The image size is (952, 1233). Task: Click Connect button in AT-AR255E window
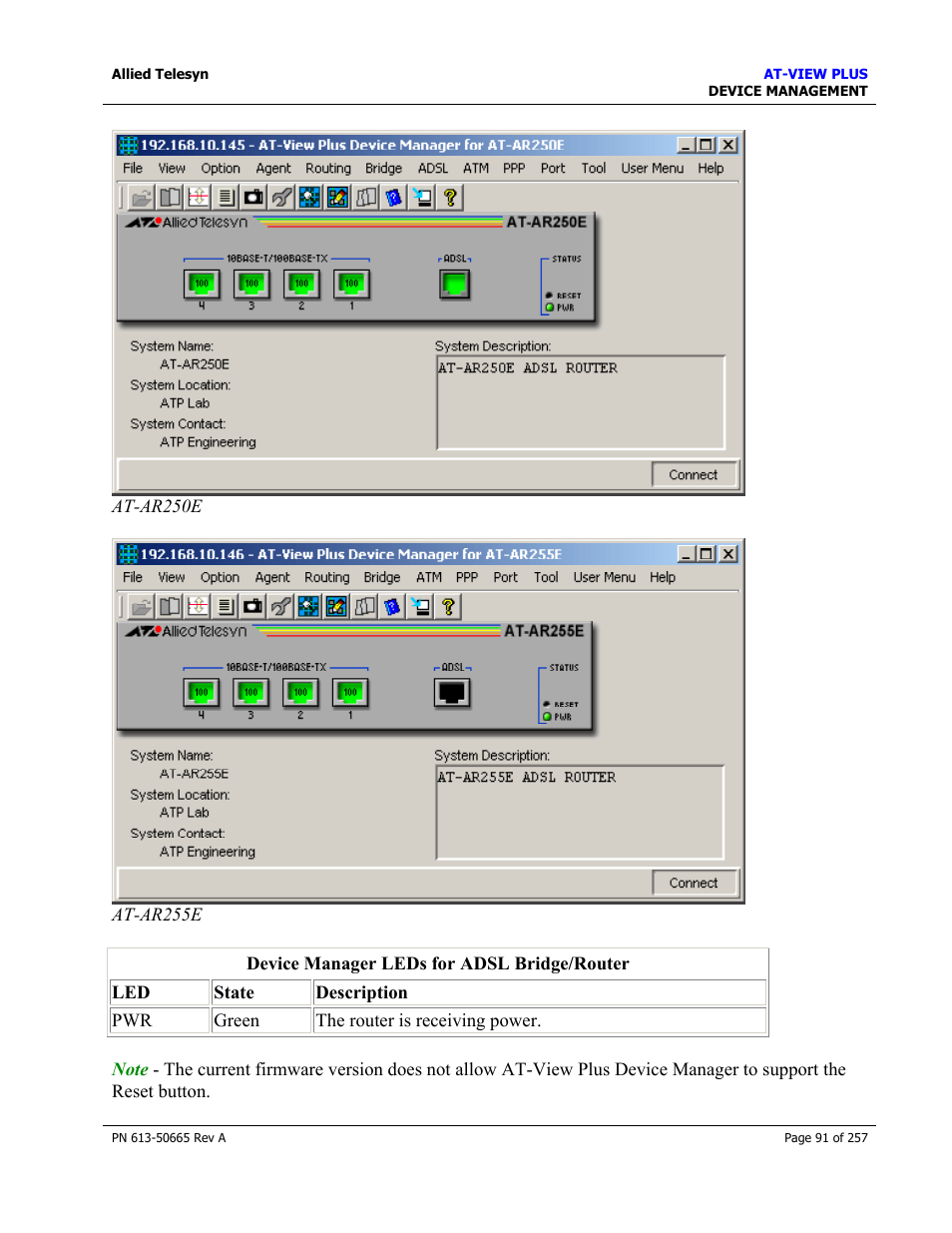pyautogui.click(x=694, y=884)
